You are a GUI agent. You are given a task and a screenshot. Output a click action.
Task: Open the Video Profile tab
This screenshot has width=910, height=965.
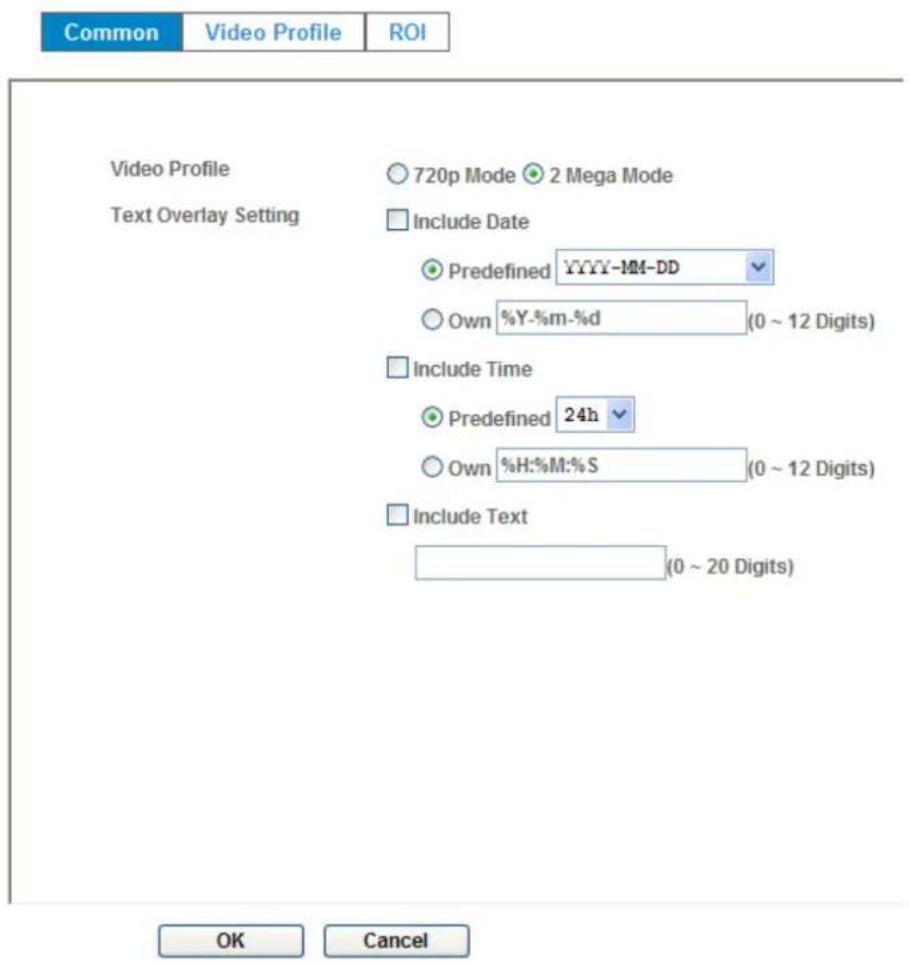(273, 32)
